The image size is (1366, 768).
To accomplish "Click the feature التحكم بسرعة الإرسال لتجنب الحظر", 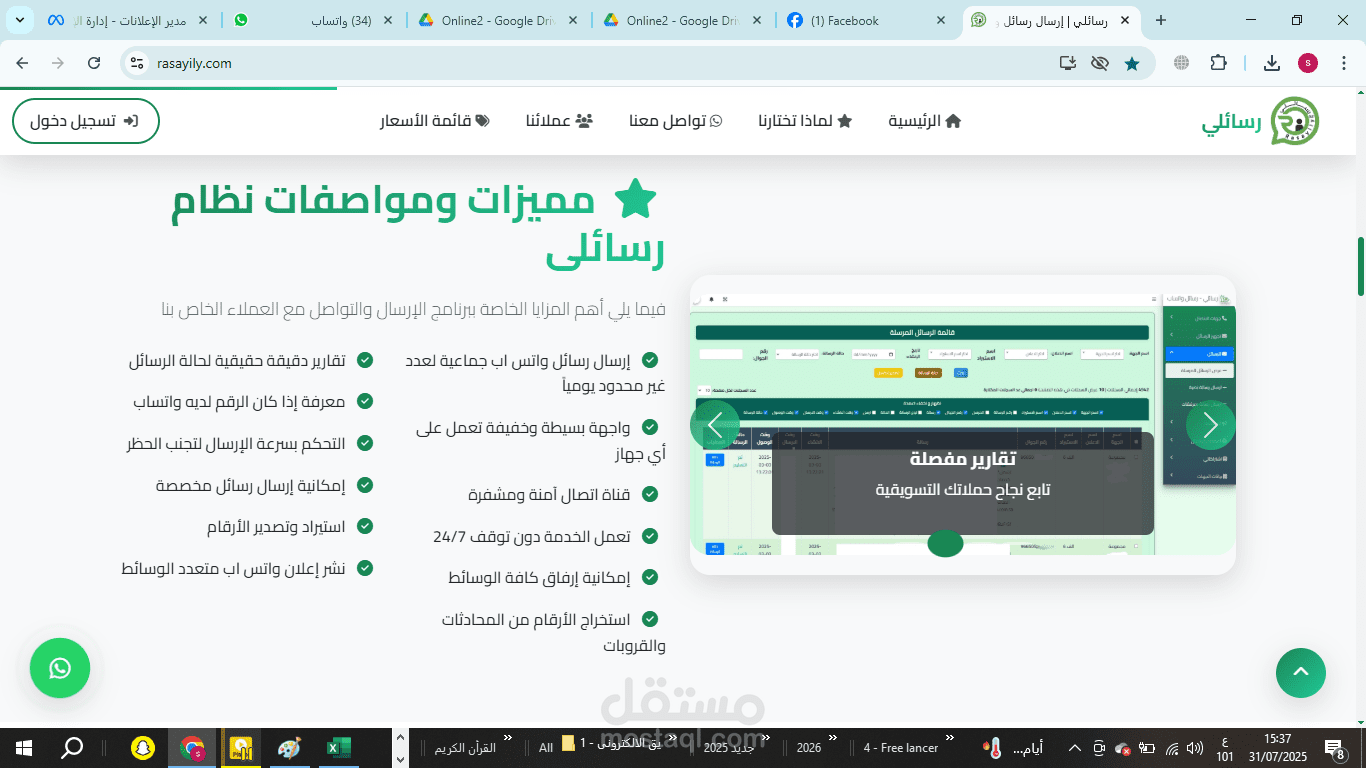I will click(236, 443).
